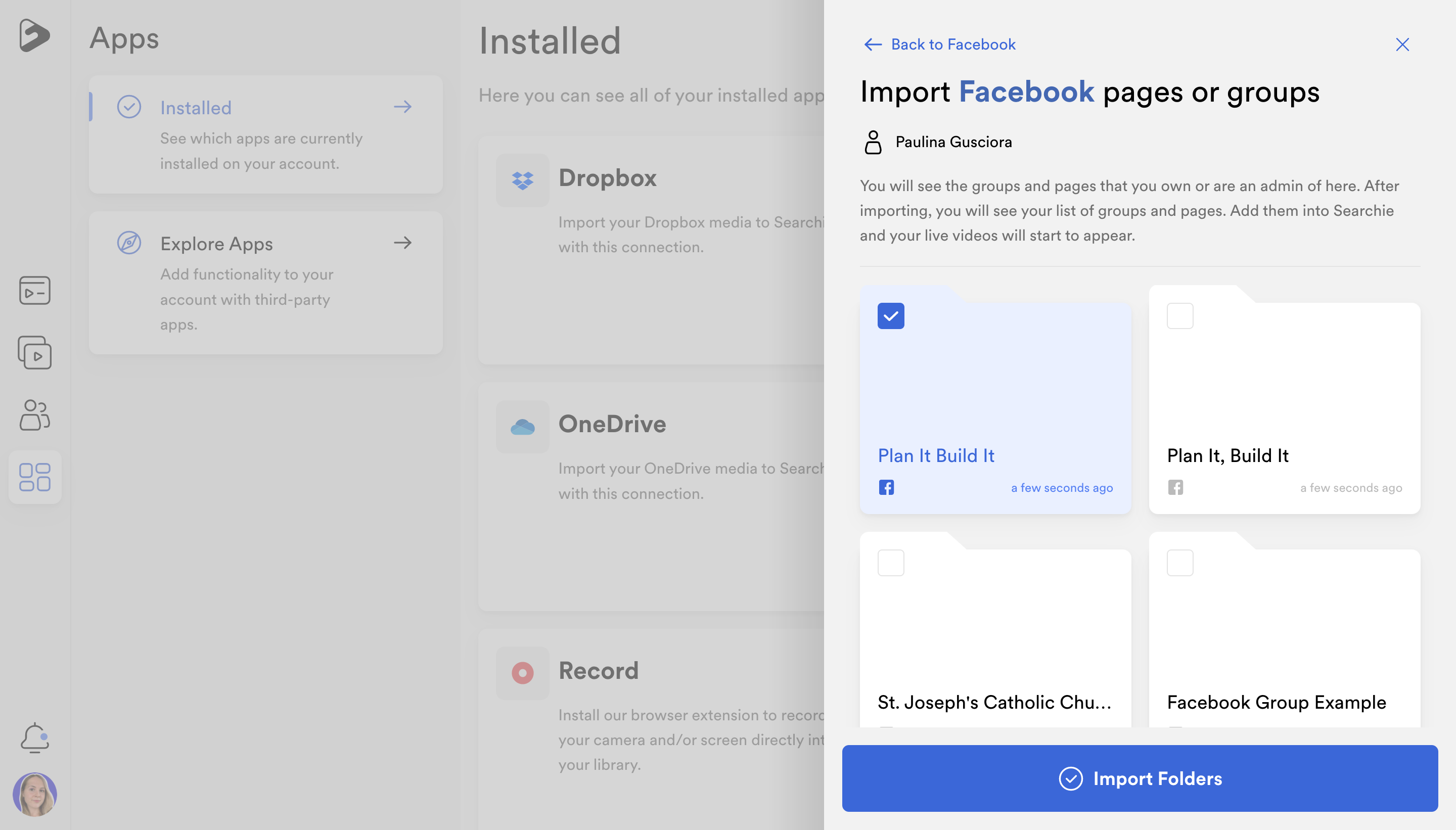Viewport: 1456px width, 830px height.
Task: Toggle the Plan It Build It page checkbox
Action: pos(891,316)
